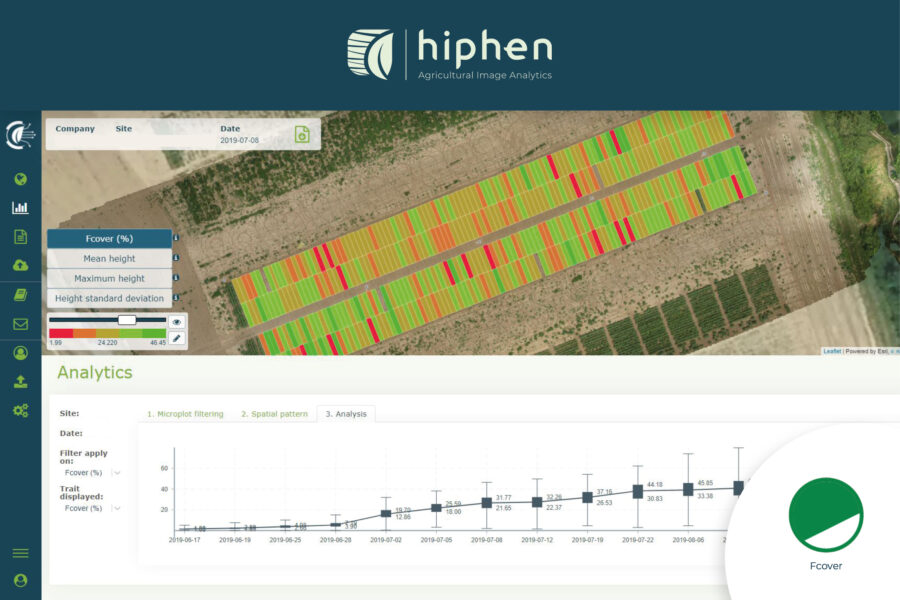This screenshot has height=600, width=900.
Task: Open the map globe view in the sidebar
Action: pos(22,176)
